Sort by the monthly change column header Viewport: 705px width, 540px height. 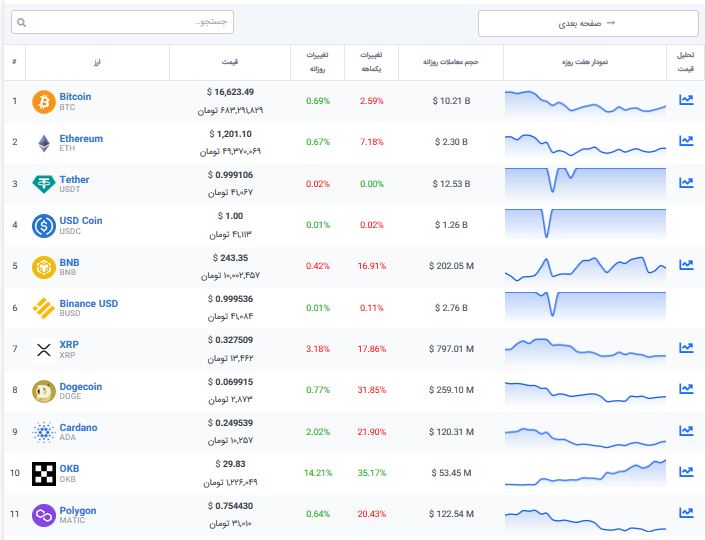pos(371,62)
